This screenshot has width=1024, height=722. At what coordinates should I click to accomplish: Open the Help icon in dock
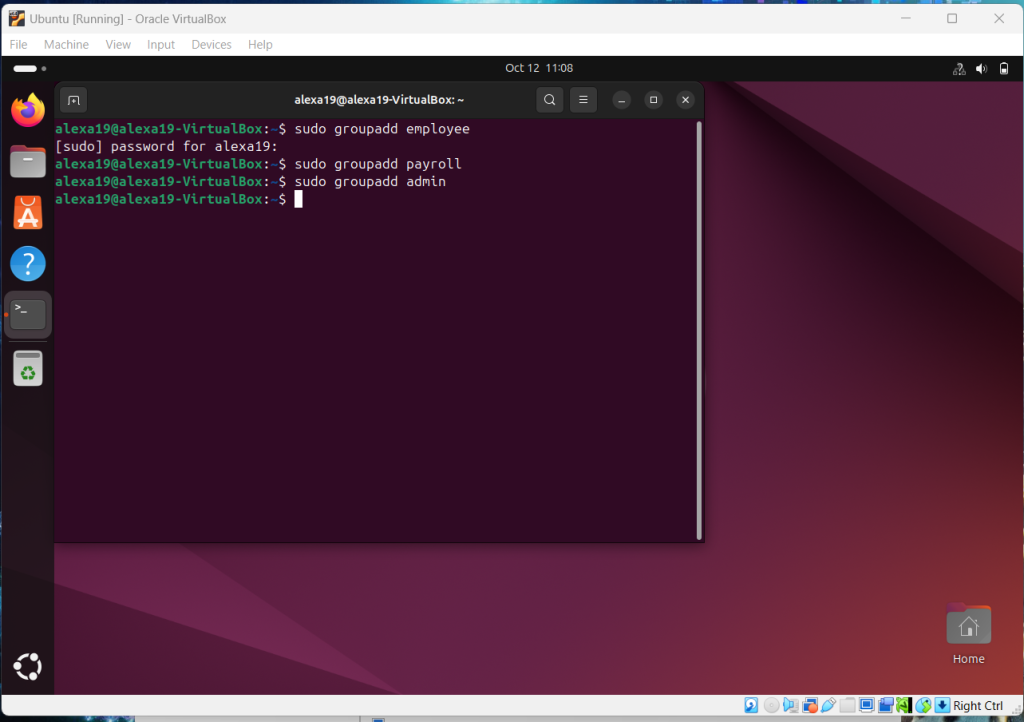click(28, 264)
